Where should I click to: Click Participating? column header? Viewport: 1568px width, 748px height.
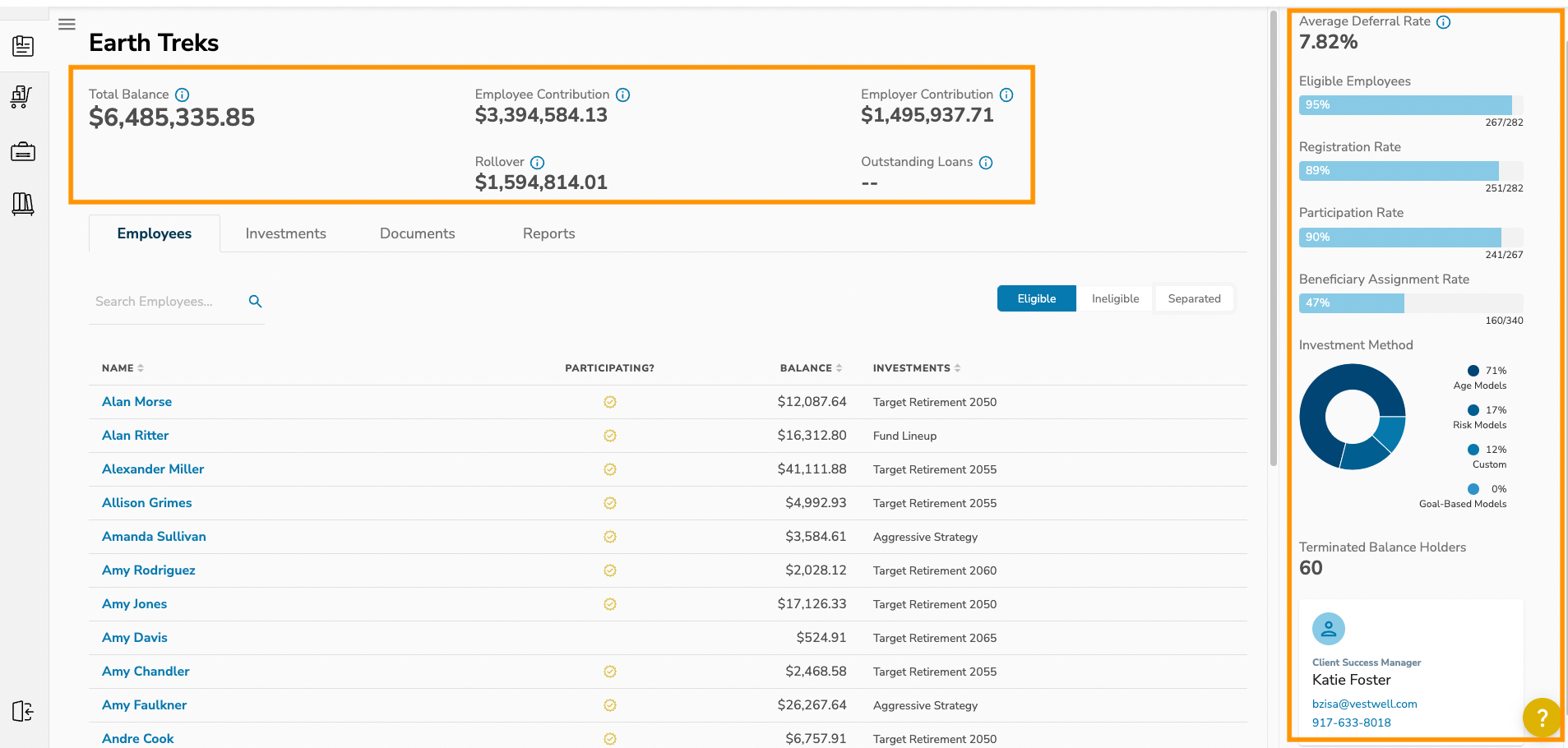(x=609, y=368)
